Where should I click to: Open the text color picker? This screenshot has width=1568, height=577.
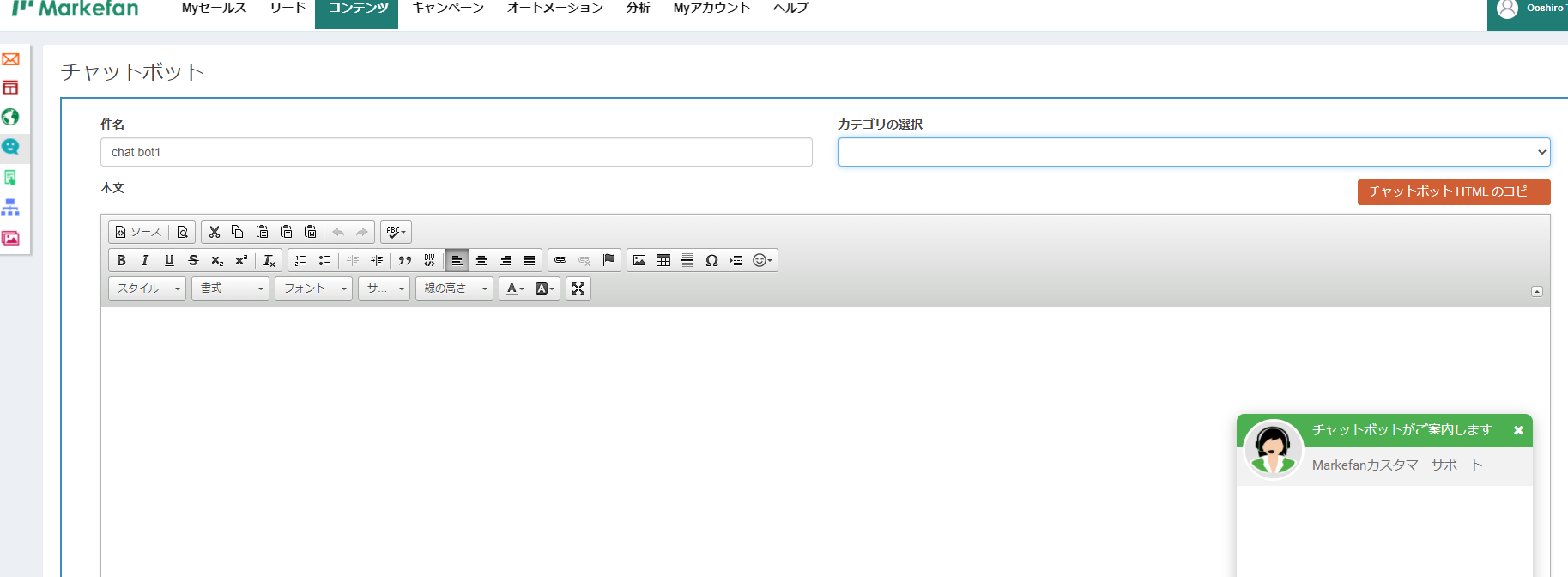tap(515, 288)
